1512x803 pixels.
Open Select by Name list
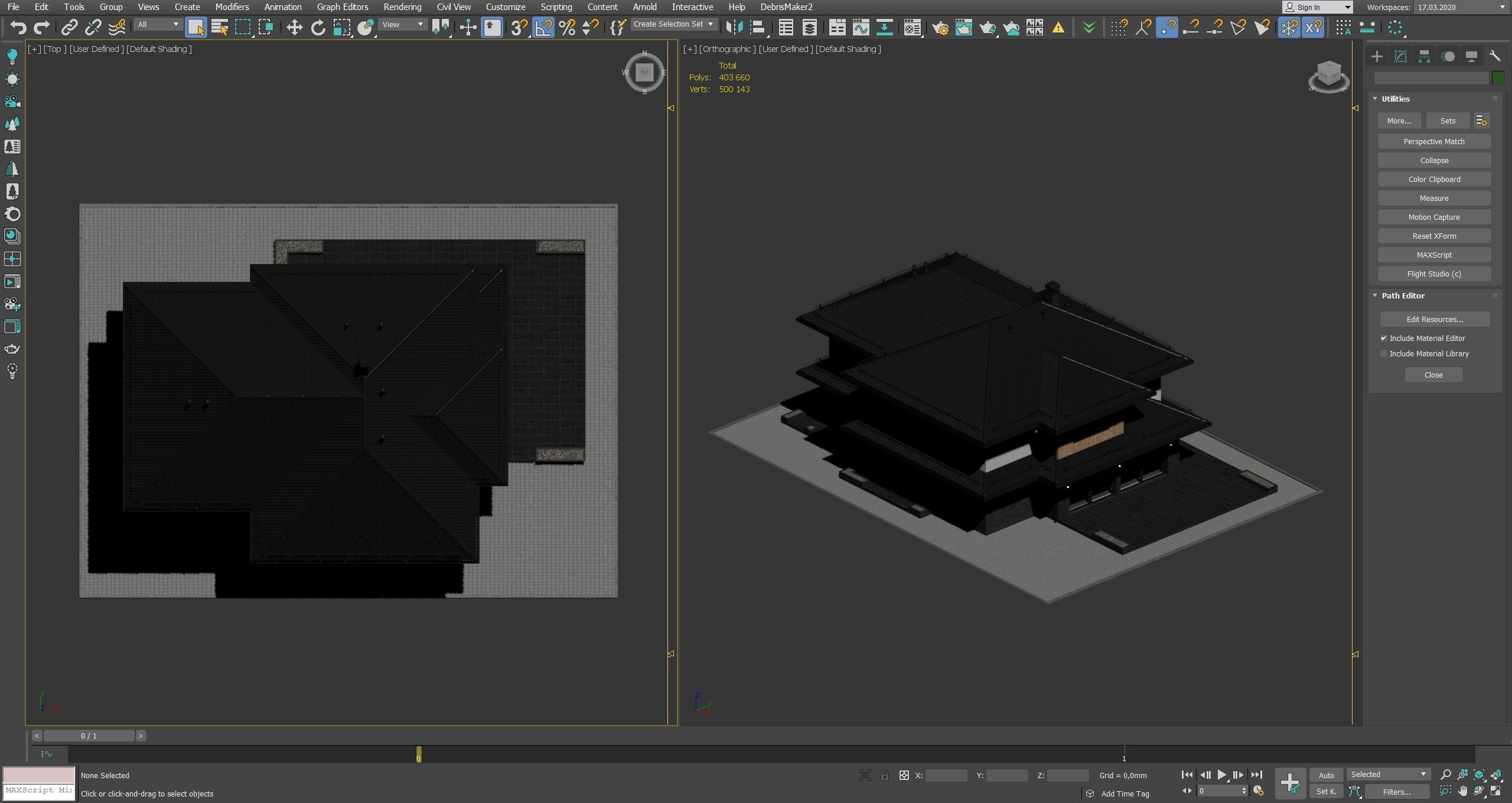(x=220, y=27)
